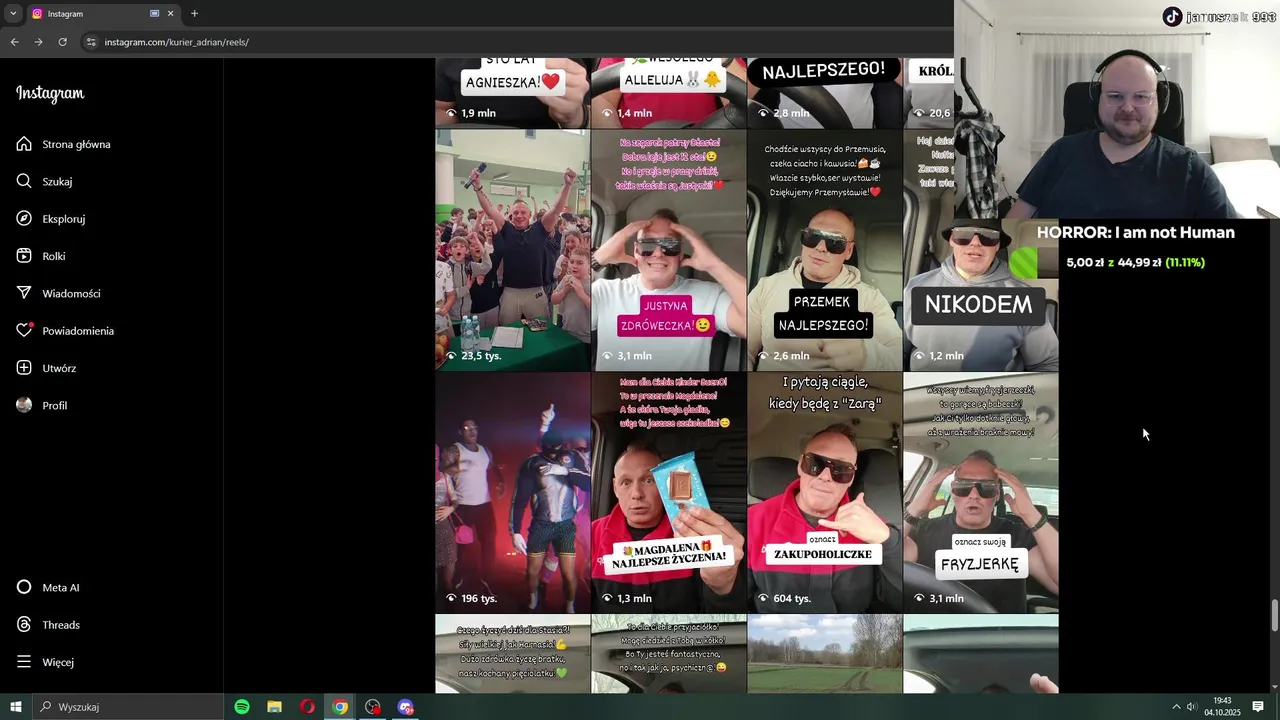
Task: Open the Profil avatar picture
Action: 24,405
